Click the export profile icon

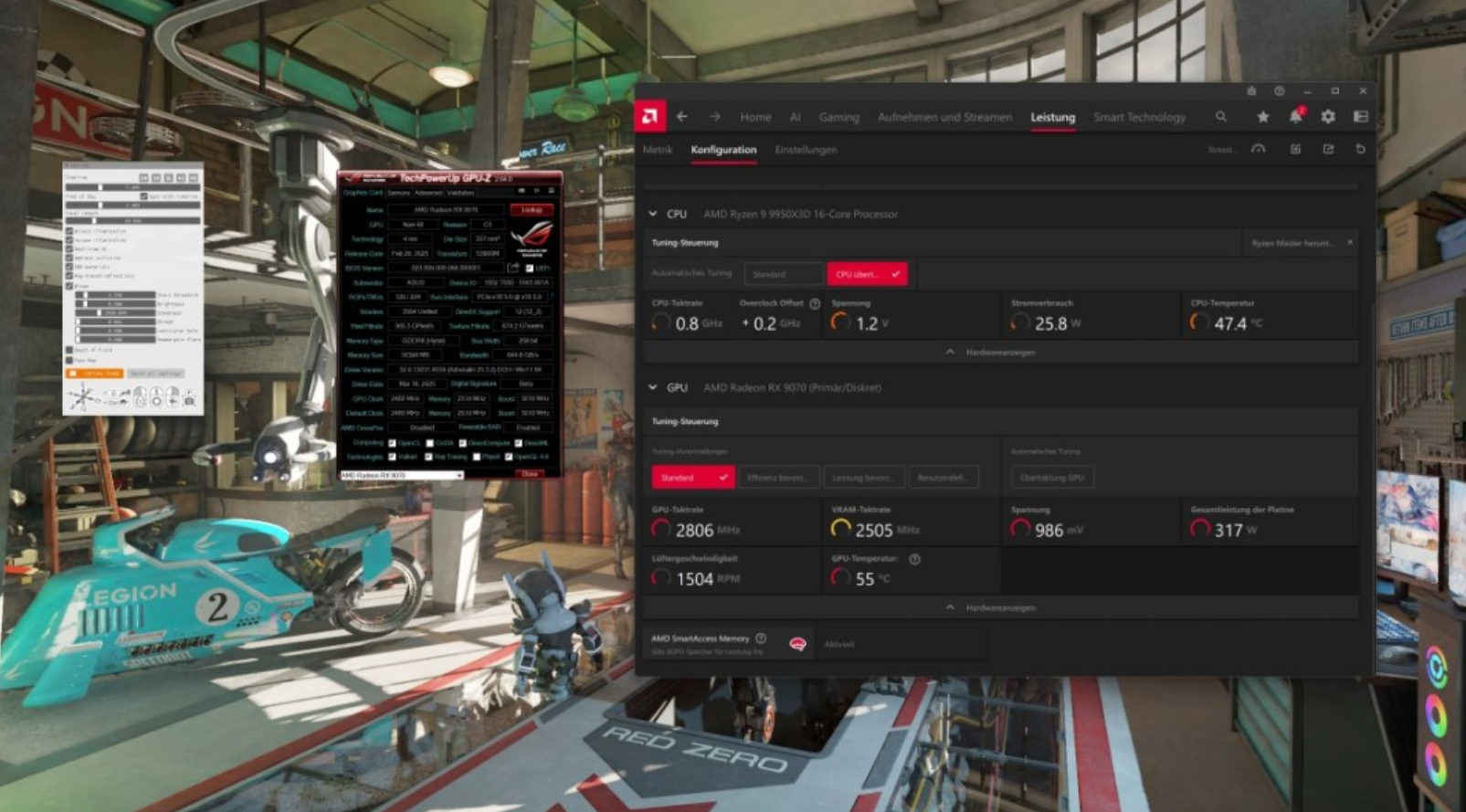1328,150
